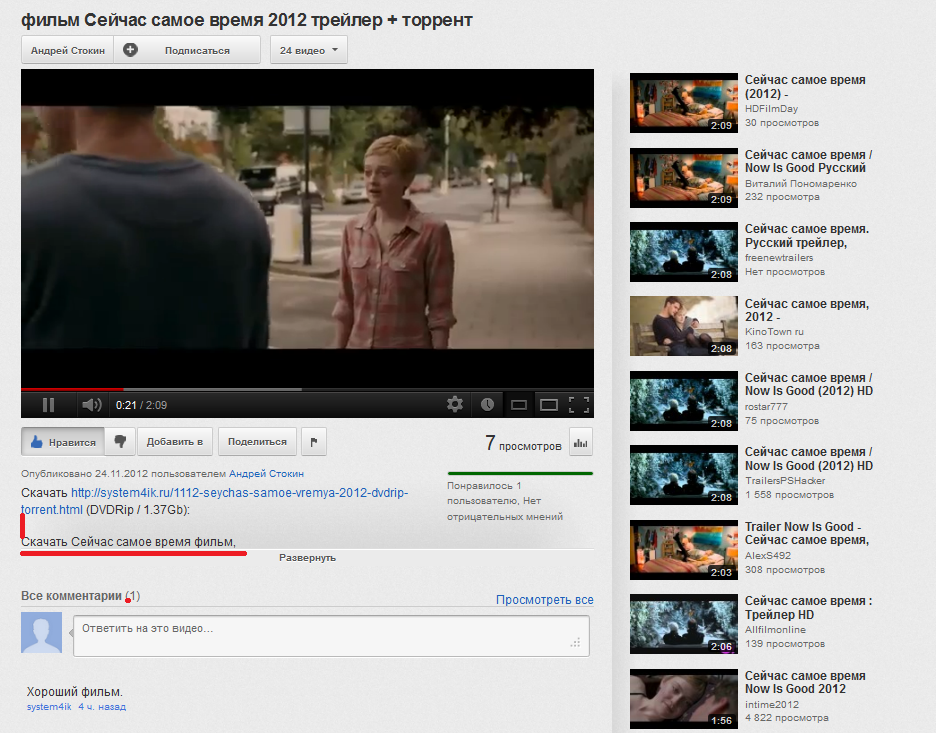Open the HDFilmDay video thumbnail
The height and width of the screenshot is (733, 936).
click(683, 103)
